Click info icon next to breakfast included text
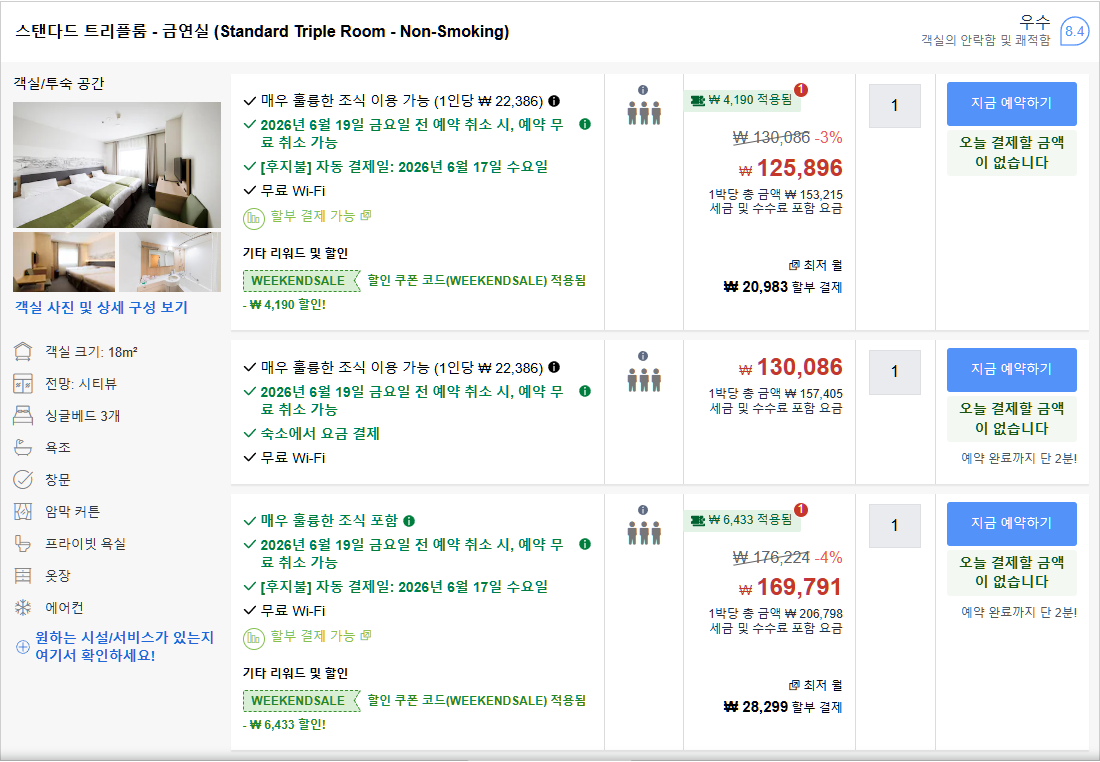The image size is (1100, 762). (x=409, y=521)
